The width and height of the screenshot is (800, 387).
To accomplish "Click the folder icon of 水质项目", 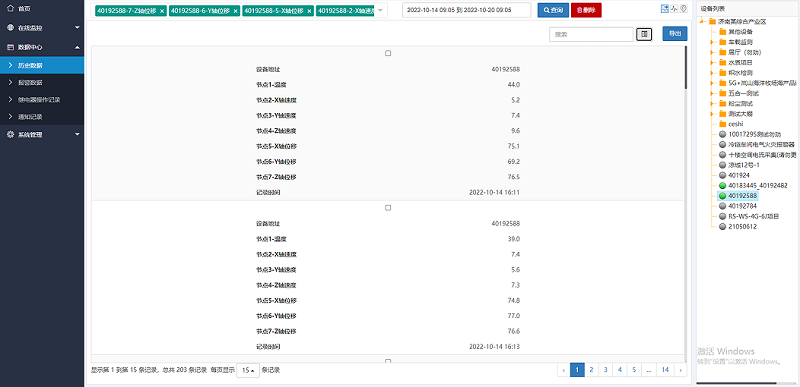I will pyautogui.click(x=722, y=62).
